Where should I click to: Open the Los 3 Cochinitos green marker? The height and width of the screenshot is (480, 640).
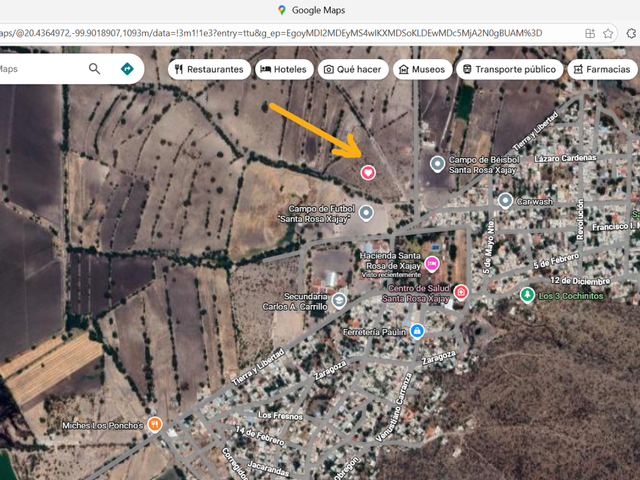tap(527, 295)
